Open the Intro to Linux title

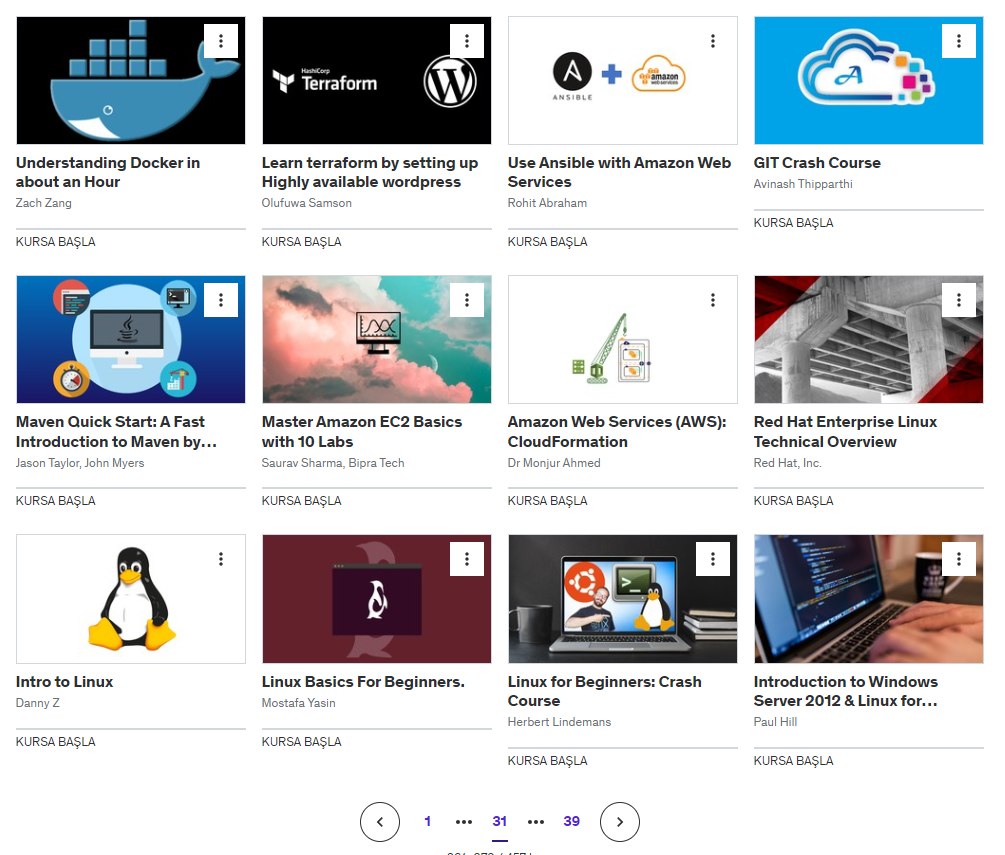(64, 681)
